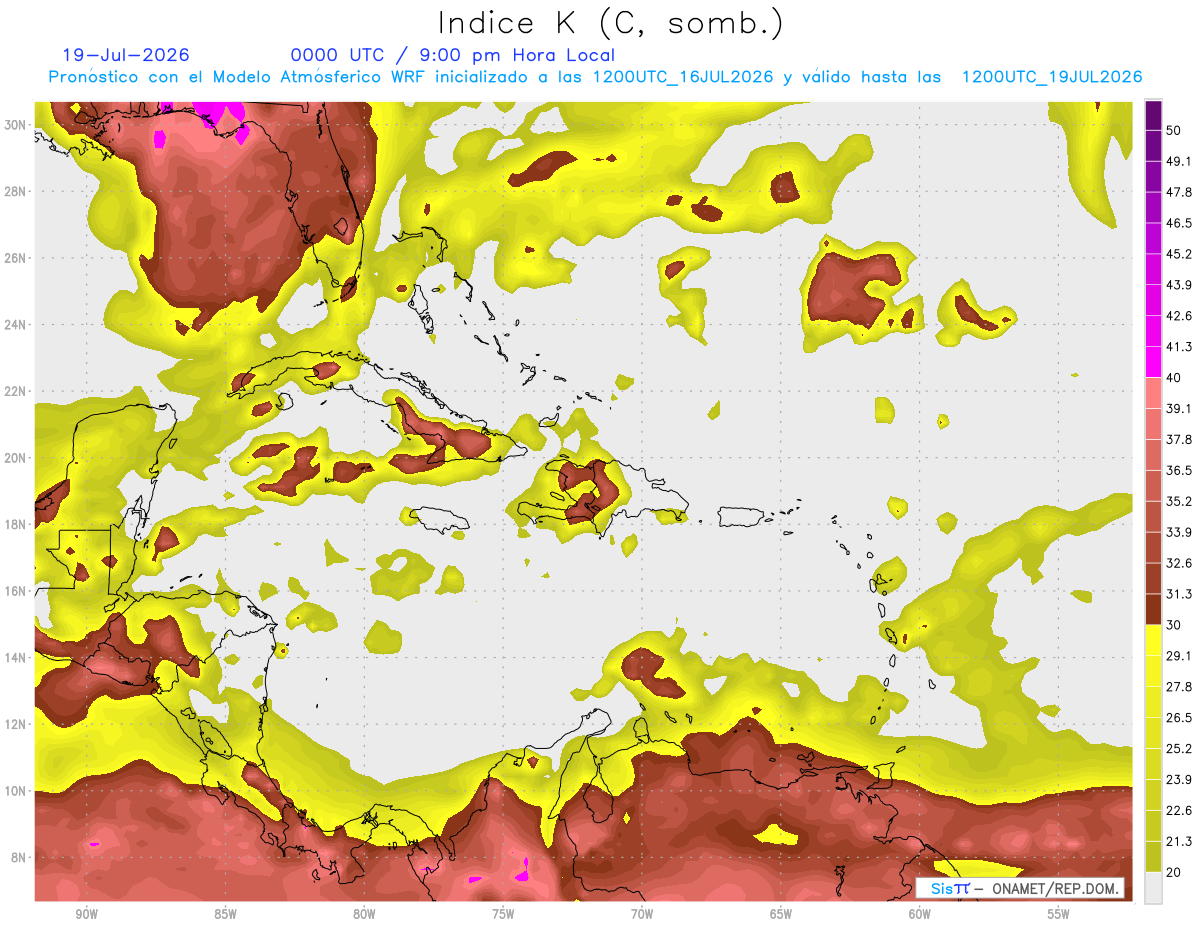Click the color bar value "39.1"
This screenshot has width=1200, height=927.
coord(1179,409)
